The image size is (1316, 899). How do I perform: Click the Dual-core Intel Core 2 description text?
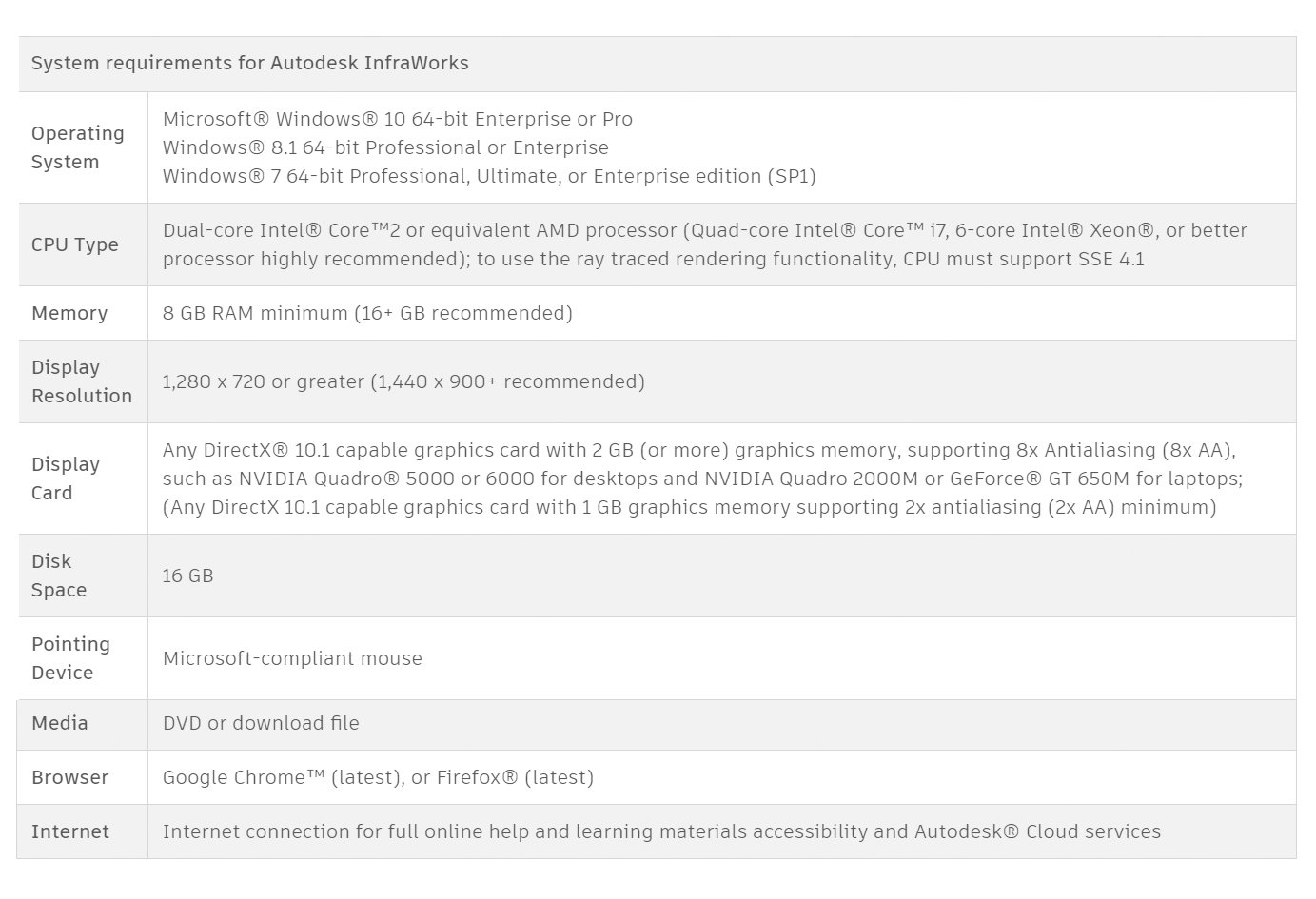tap(704, 244)
